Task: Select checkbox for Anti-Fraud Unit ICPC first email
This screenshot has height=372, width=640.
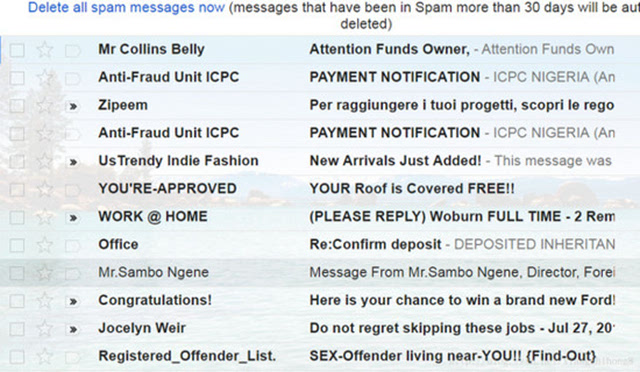Action: pos(17,78)
